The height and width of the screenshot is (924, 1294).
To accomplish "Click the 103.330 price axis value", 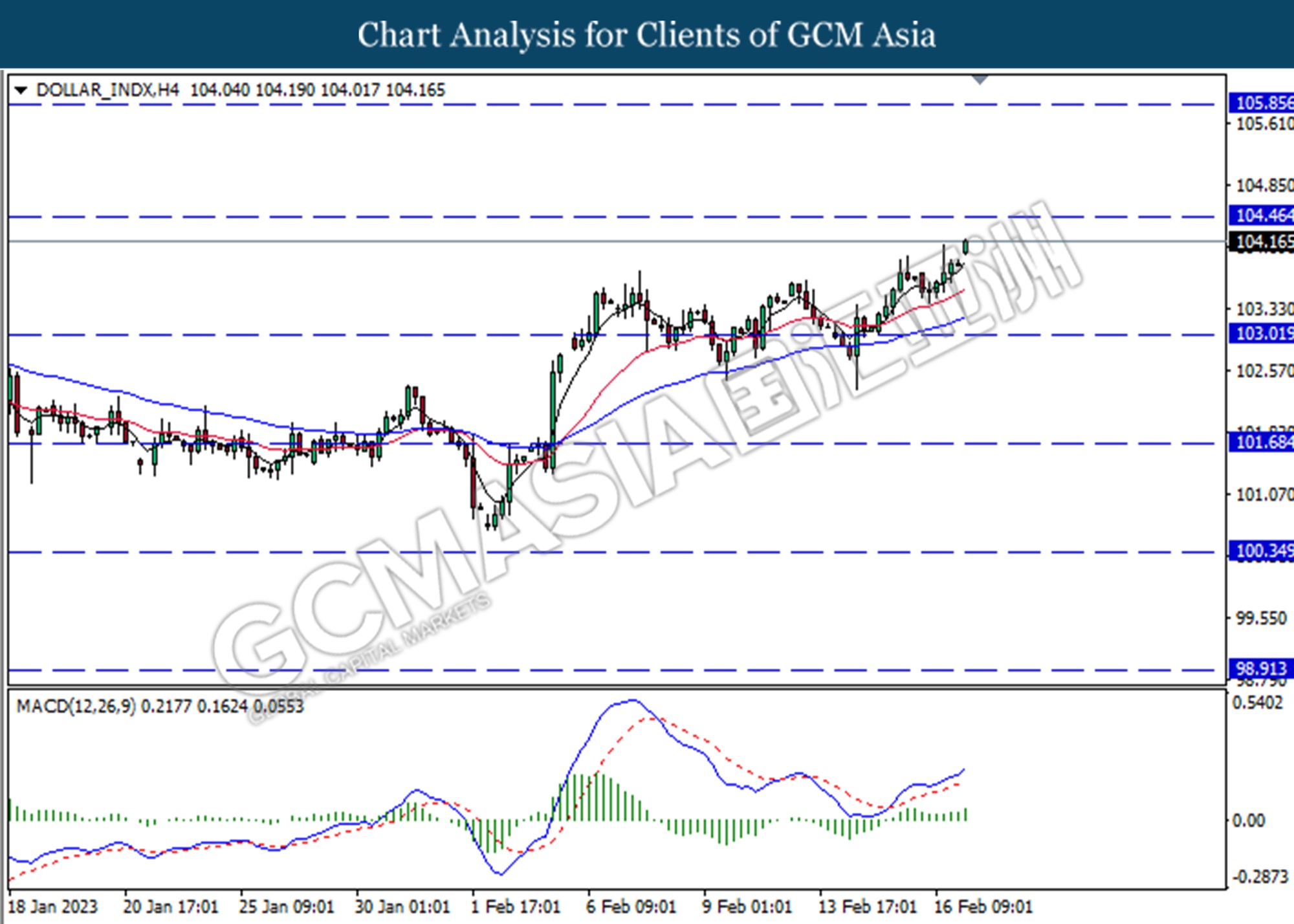I will (x=1264, y=309).
